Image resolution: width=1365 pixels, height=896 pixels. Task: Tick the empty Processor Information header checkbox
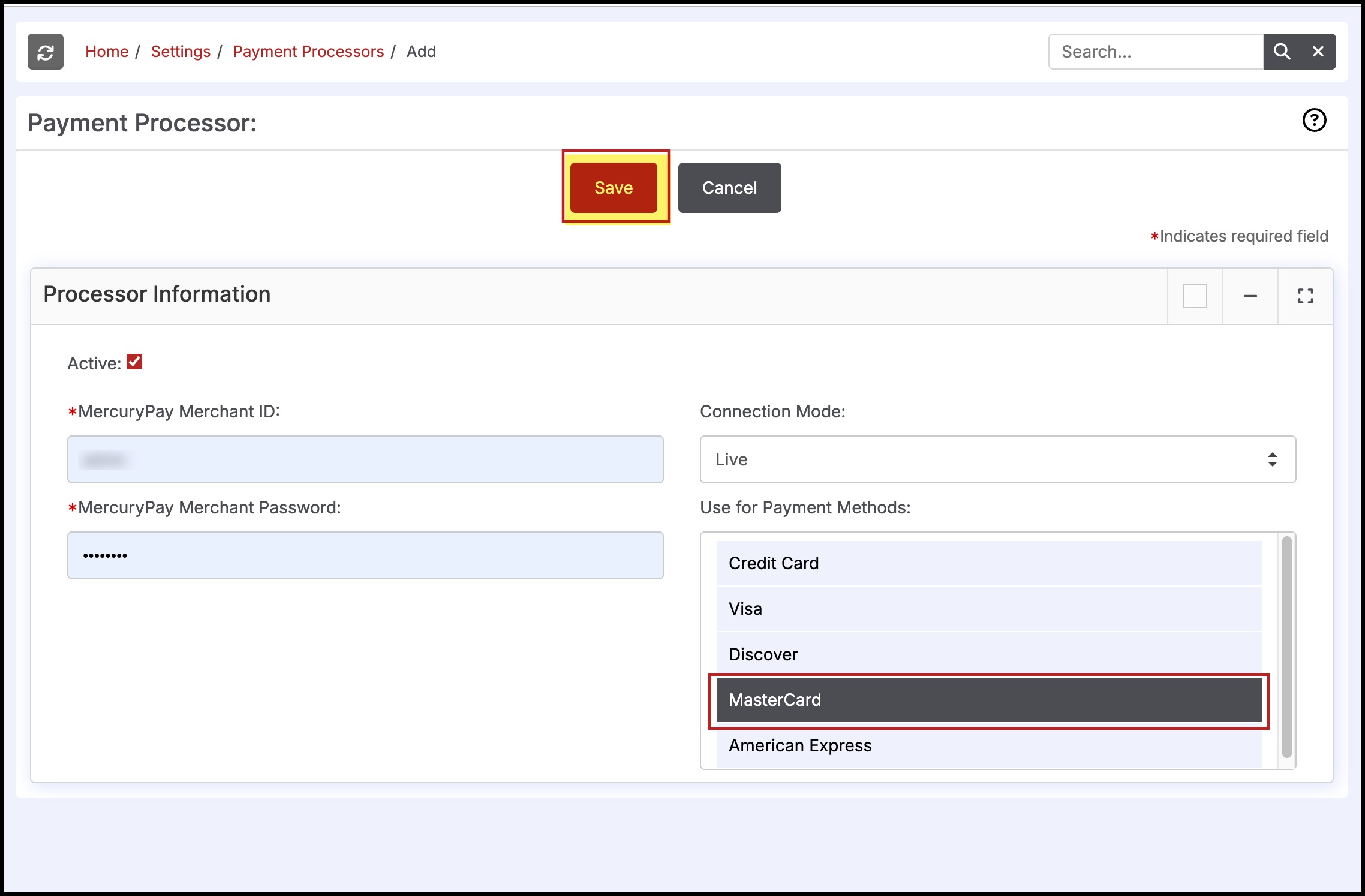tap(1195, 296)
